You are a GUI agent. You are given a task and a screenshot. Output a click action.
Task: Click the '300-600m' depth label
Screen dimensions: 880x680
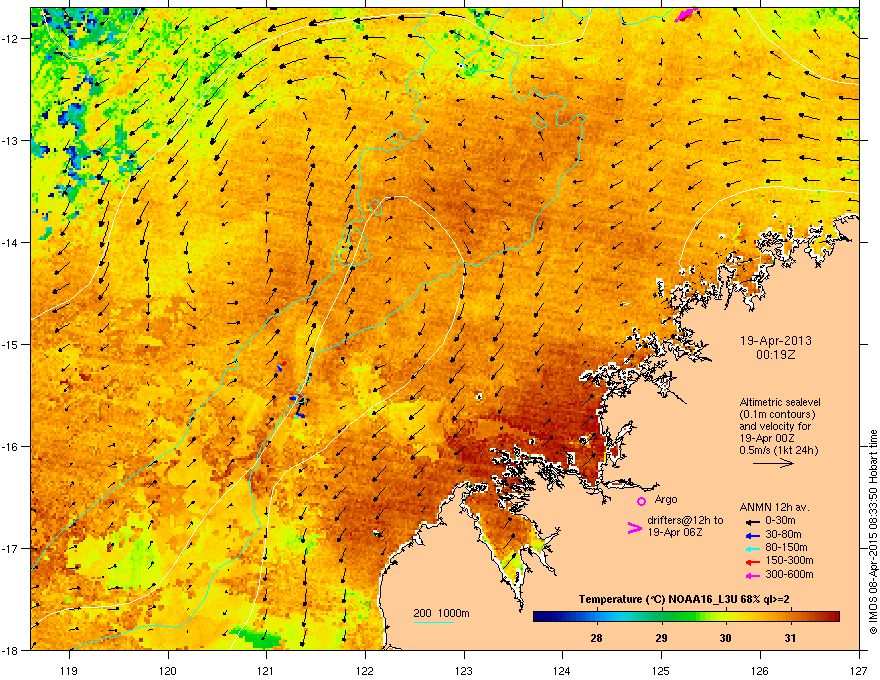click(x=789, y=575)
